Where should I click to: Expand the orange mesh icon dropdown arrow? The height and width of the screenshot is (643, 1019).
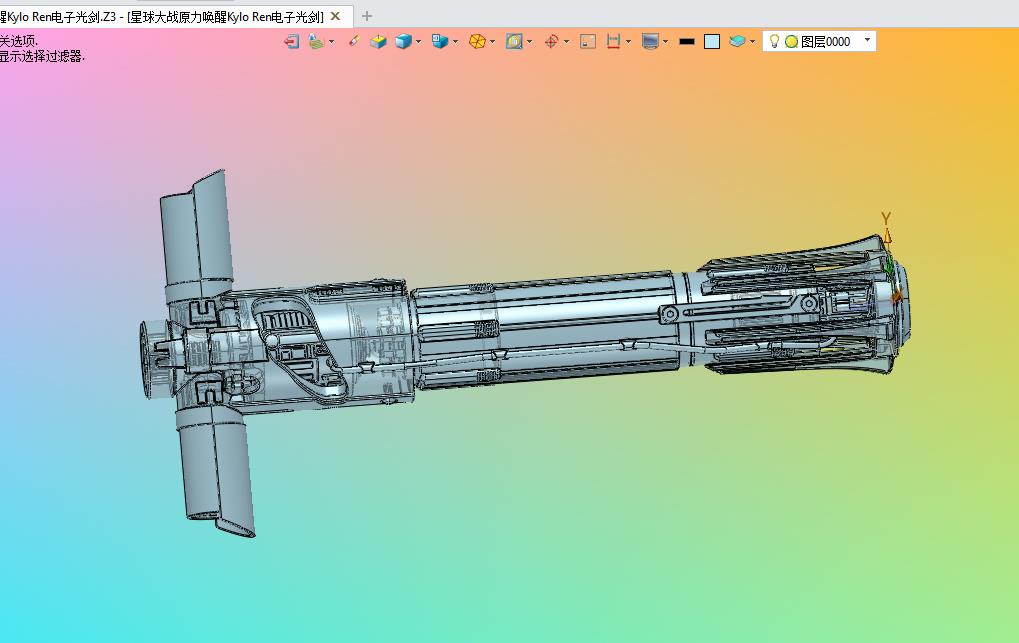(492, 42)
